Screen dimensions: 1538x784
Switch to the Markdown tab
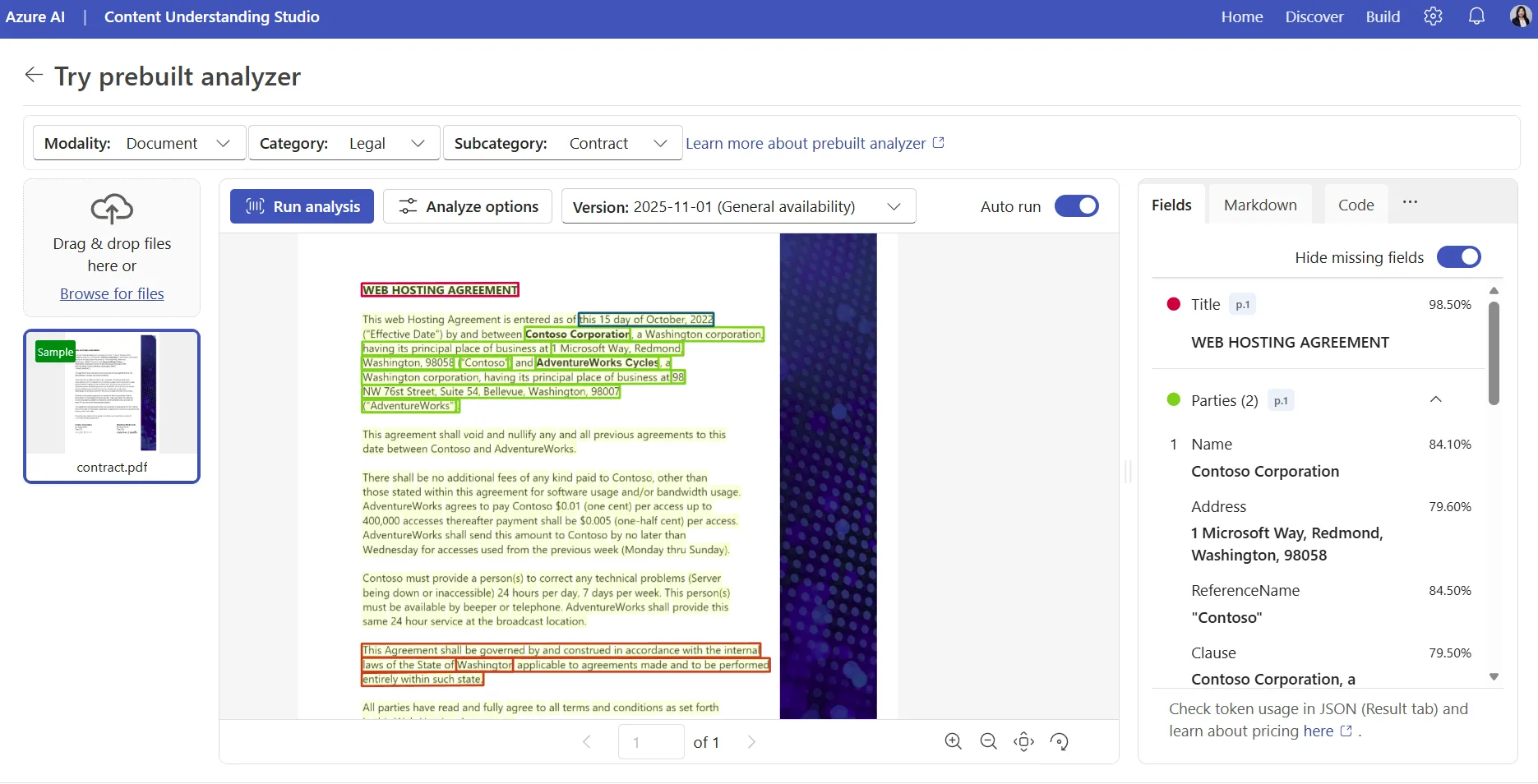(x=1260, y=205)
